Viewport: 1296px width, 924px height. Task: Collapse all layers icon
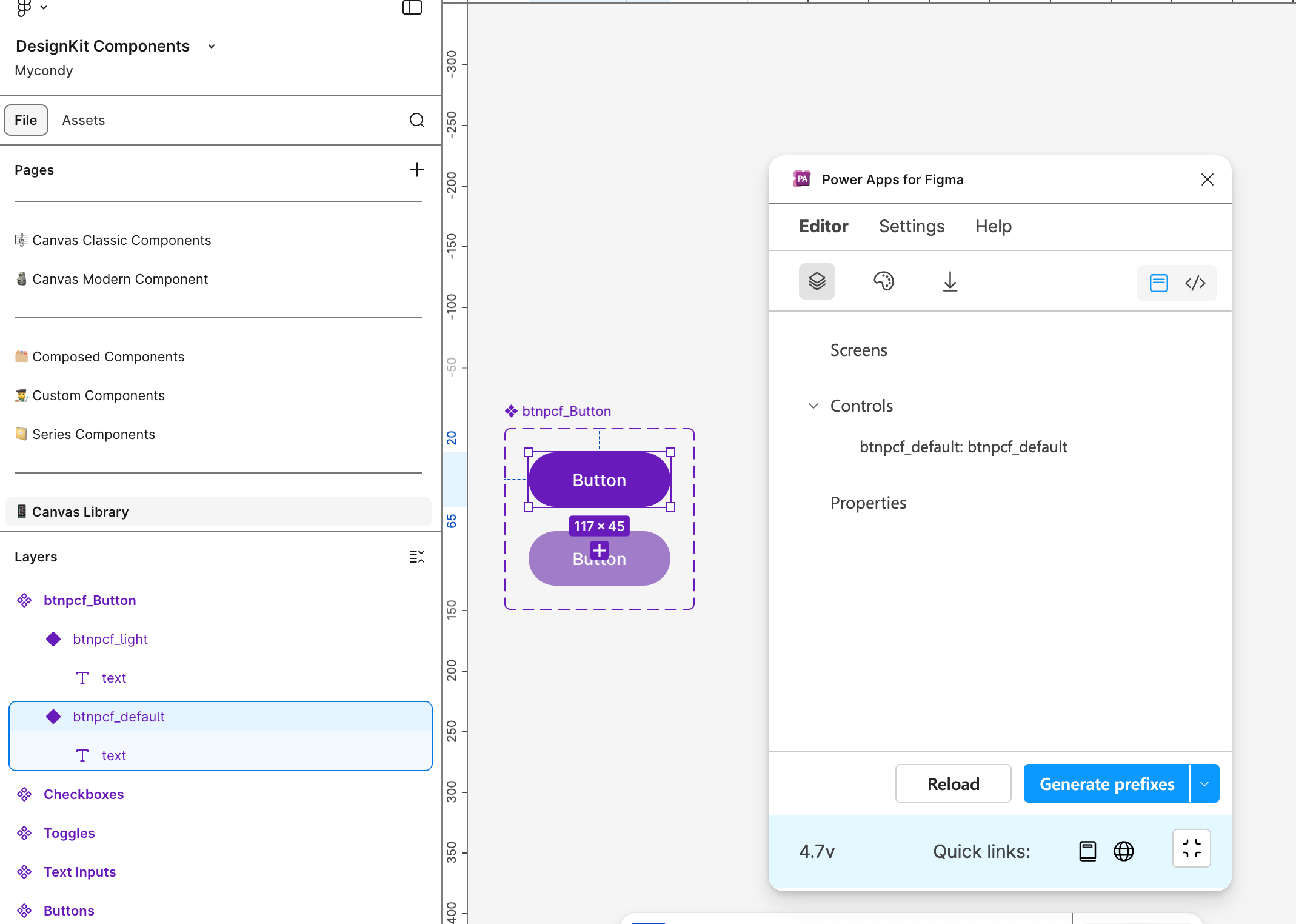[x=416, y=557]
